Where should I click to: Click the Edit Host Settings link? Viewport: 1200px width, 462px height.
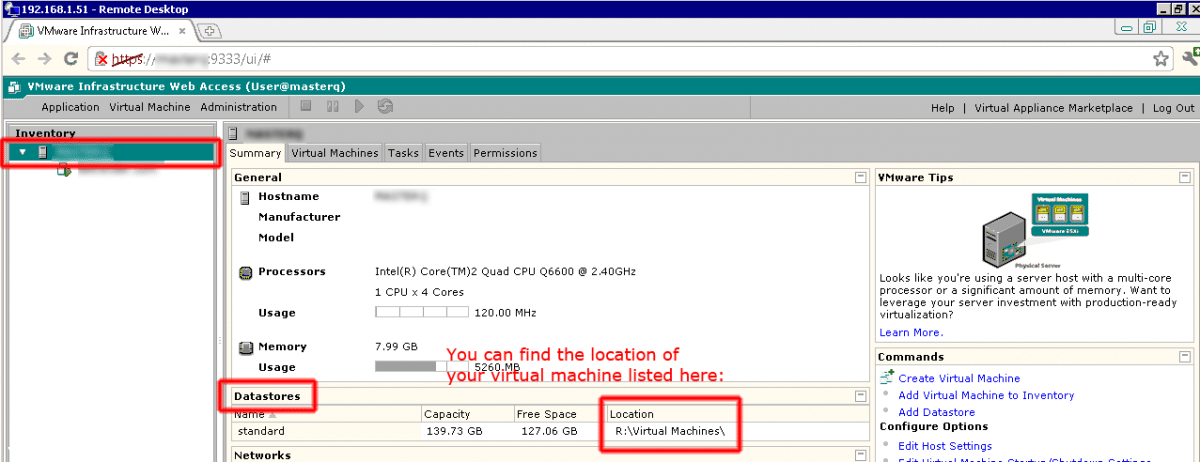(x=945, y=446)
